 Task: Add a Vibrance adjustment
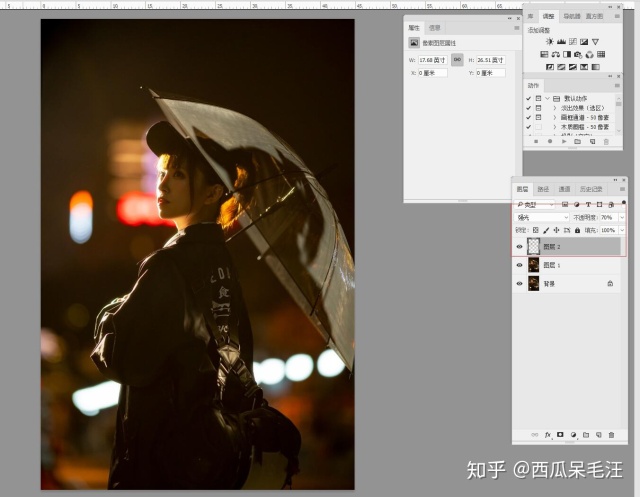click(x=596, y=42)
